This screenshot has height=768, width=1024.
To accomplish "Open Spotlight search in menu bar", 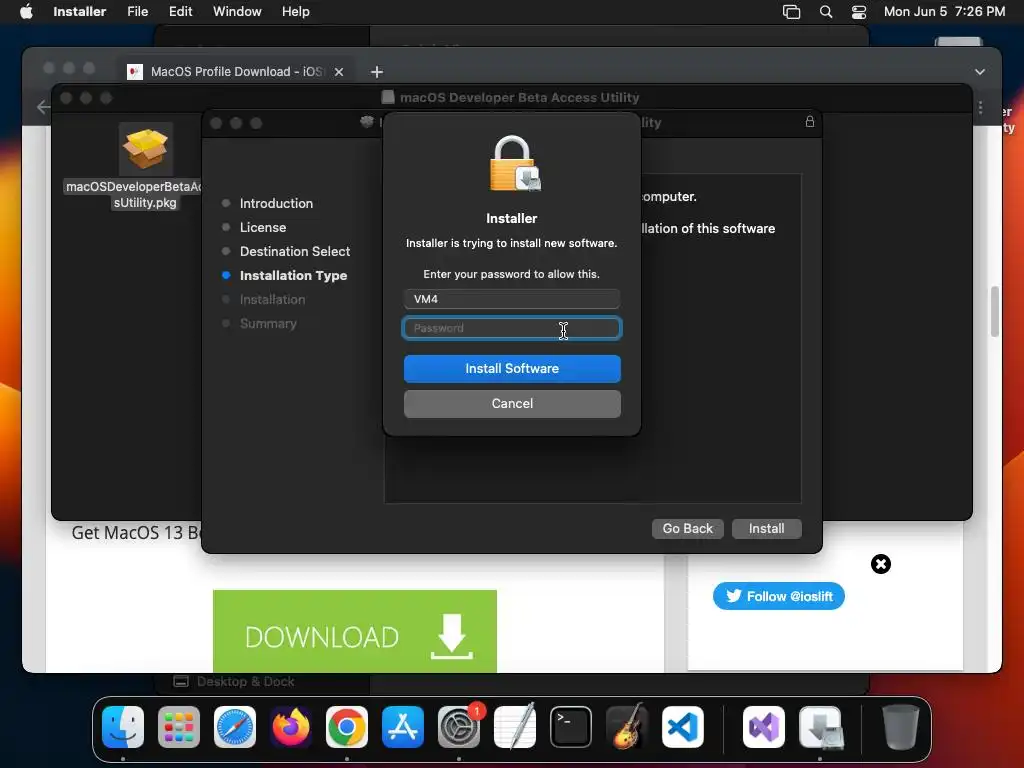I will [x=825, y=12].
